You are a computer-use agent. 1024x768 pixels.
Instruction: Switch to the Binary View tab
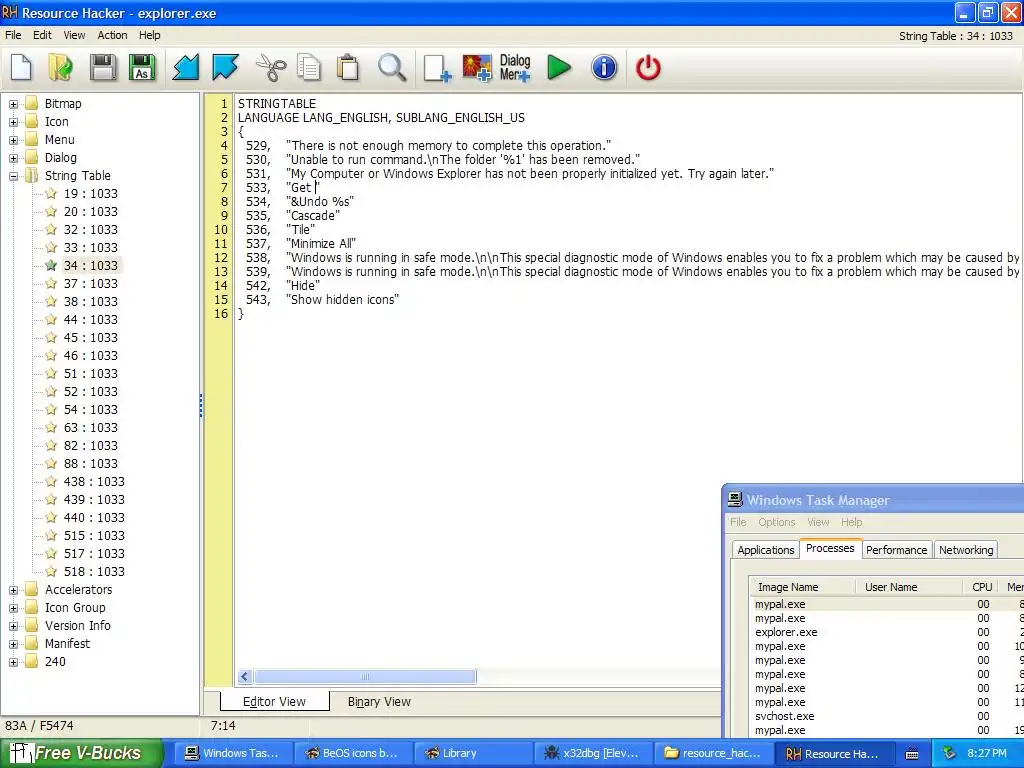coord(379,702)
